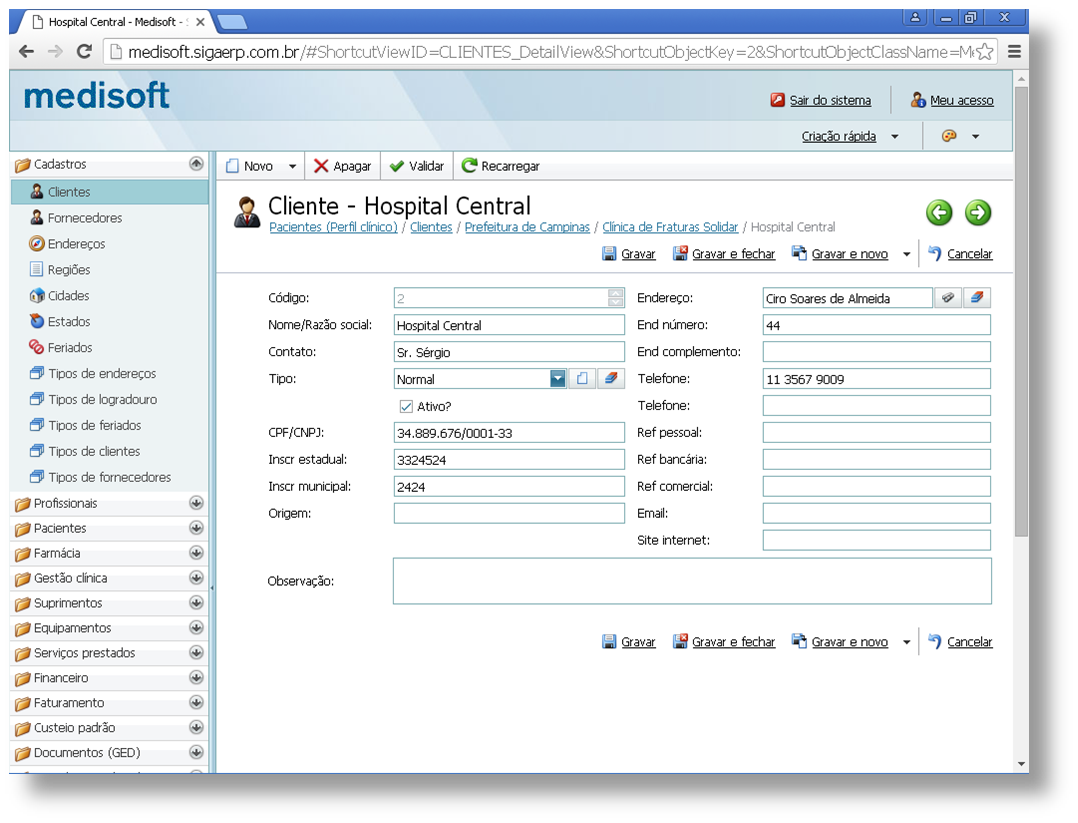Reload the page in the browser

click(84, 52)
